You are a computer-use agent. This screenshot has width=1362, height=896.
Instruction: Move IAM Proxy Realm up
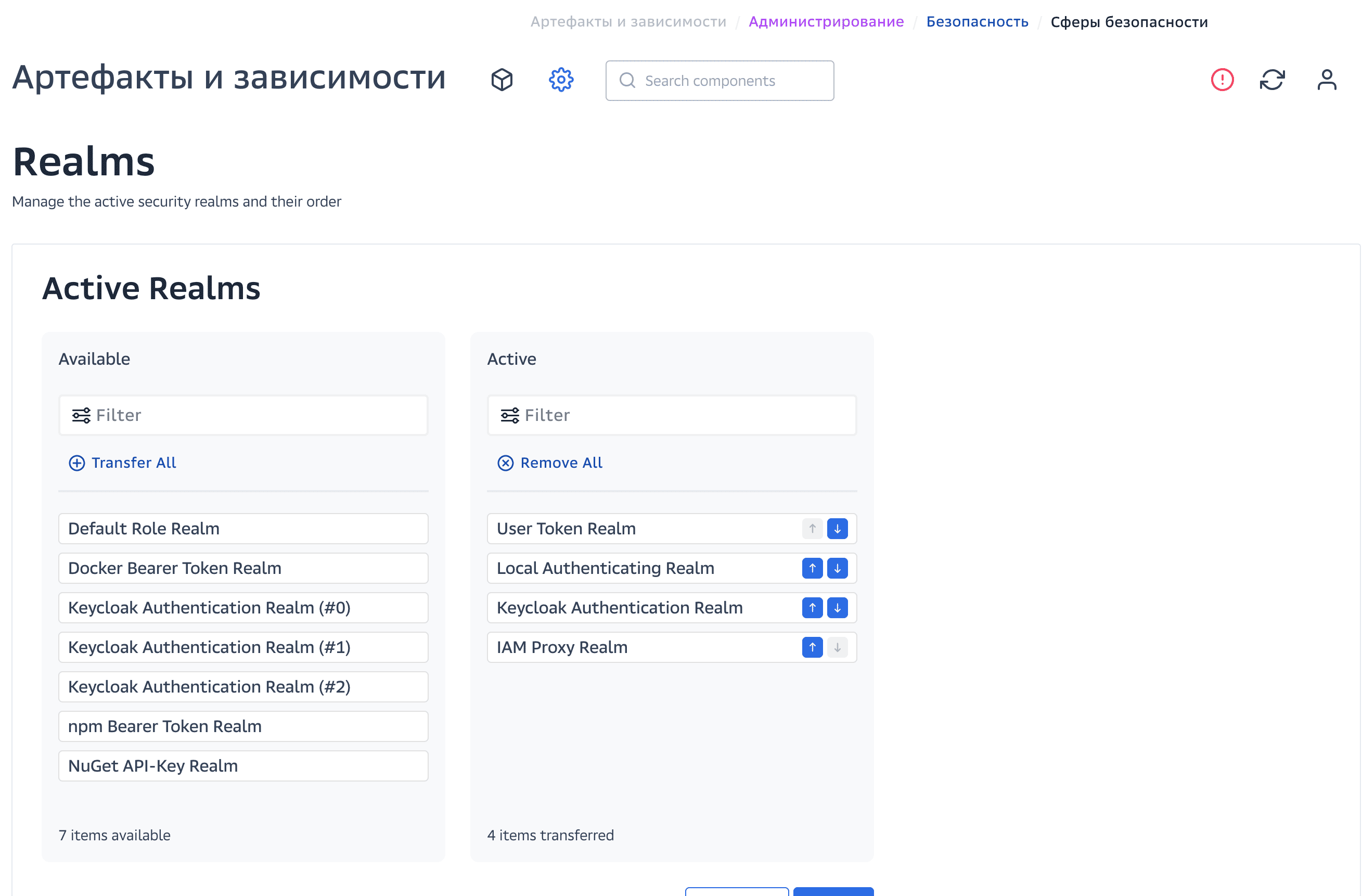coord(812,647)
